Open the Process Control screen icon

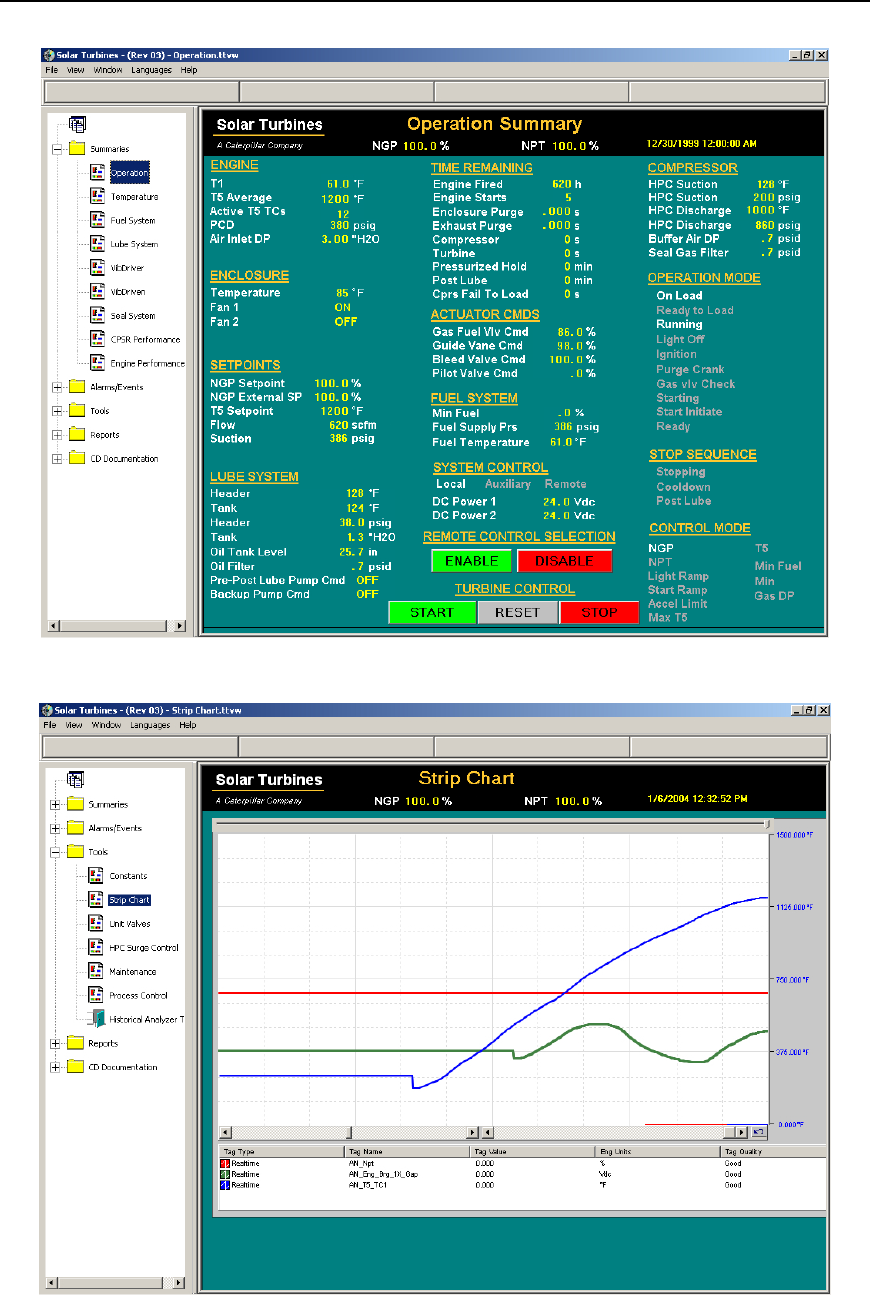coord(97,996)
